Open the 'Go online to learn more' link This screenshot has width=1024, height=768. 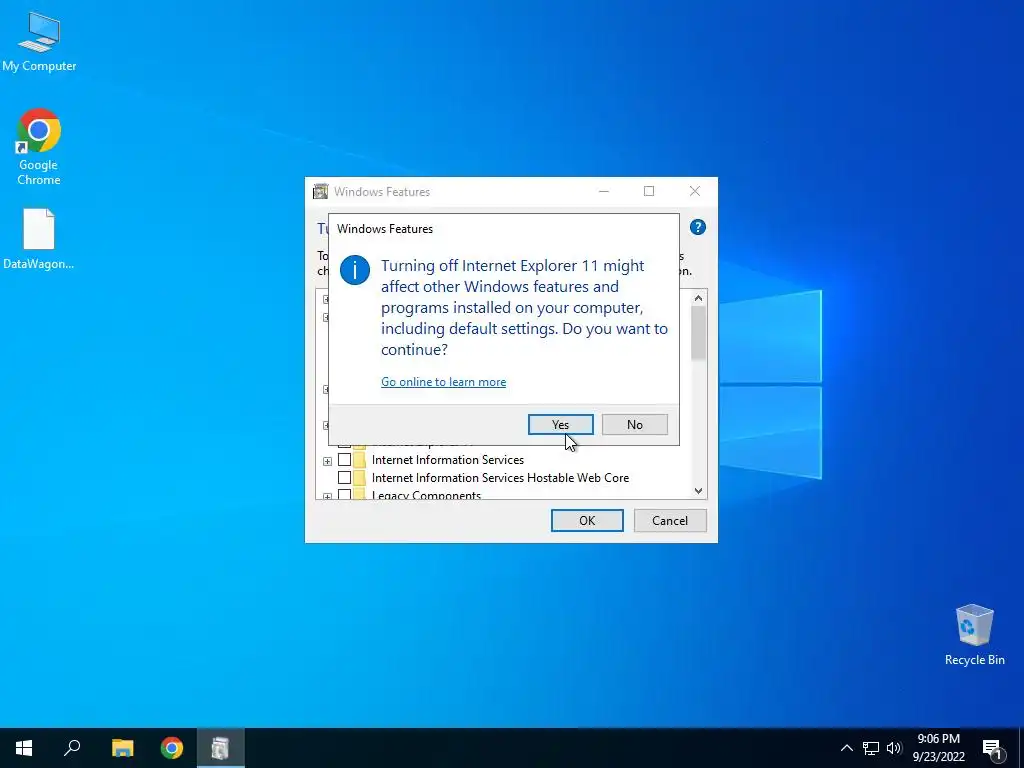443,382
